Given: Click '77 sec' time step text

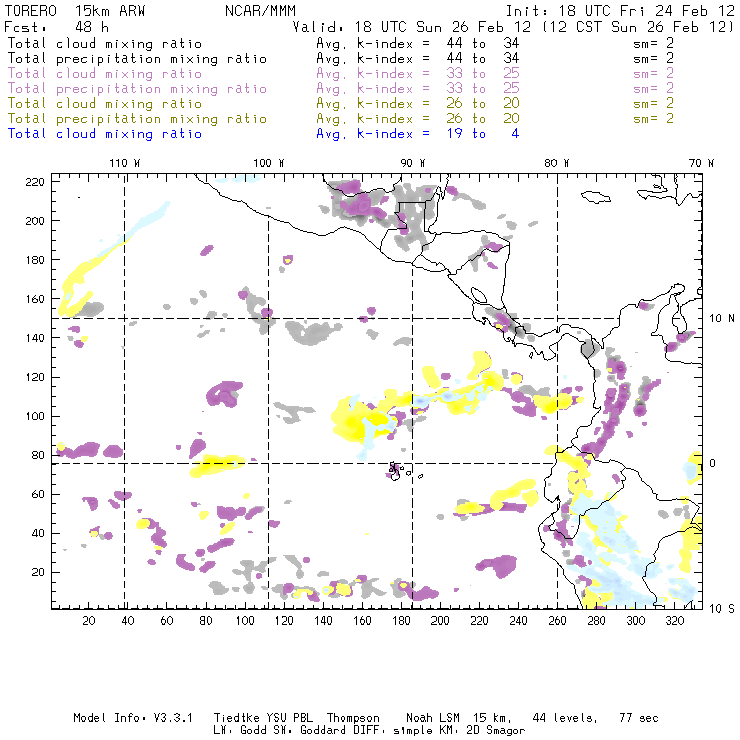Looking at the screenshot, I should pyautogui.click(x=639, y=718).
